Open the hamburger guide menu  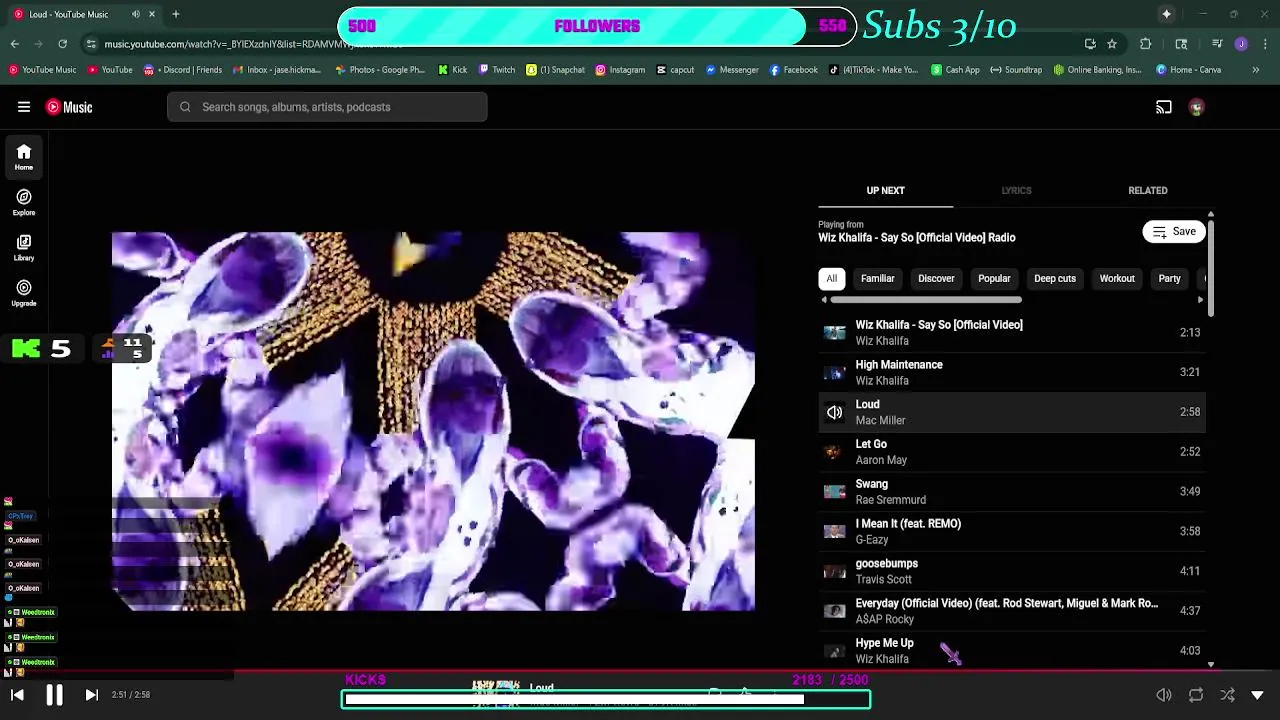(x=24, y=107)
